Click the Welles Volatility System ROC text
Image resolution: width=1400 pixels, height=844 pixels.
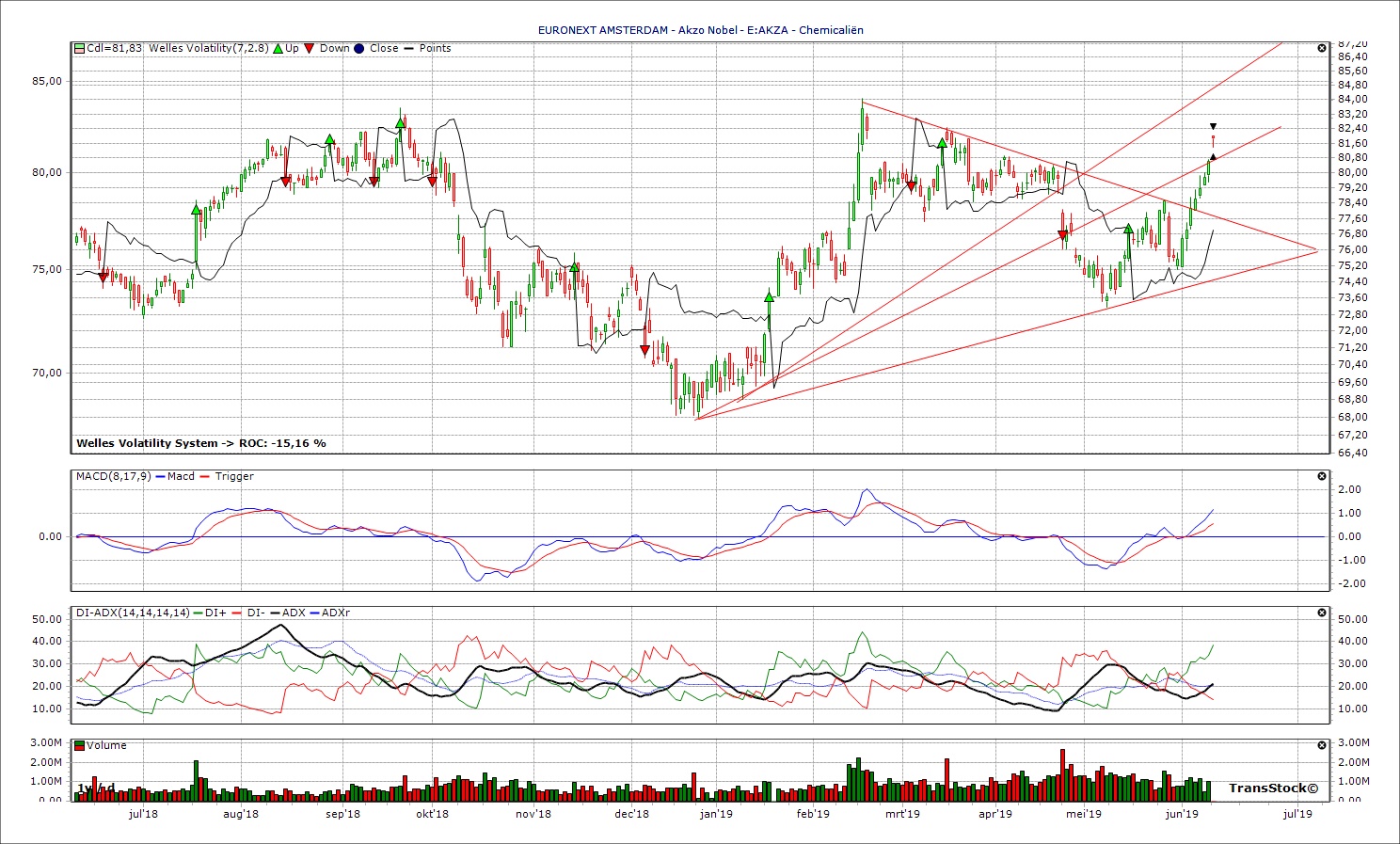[201, 443]
